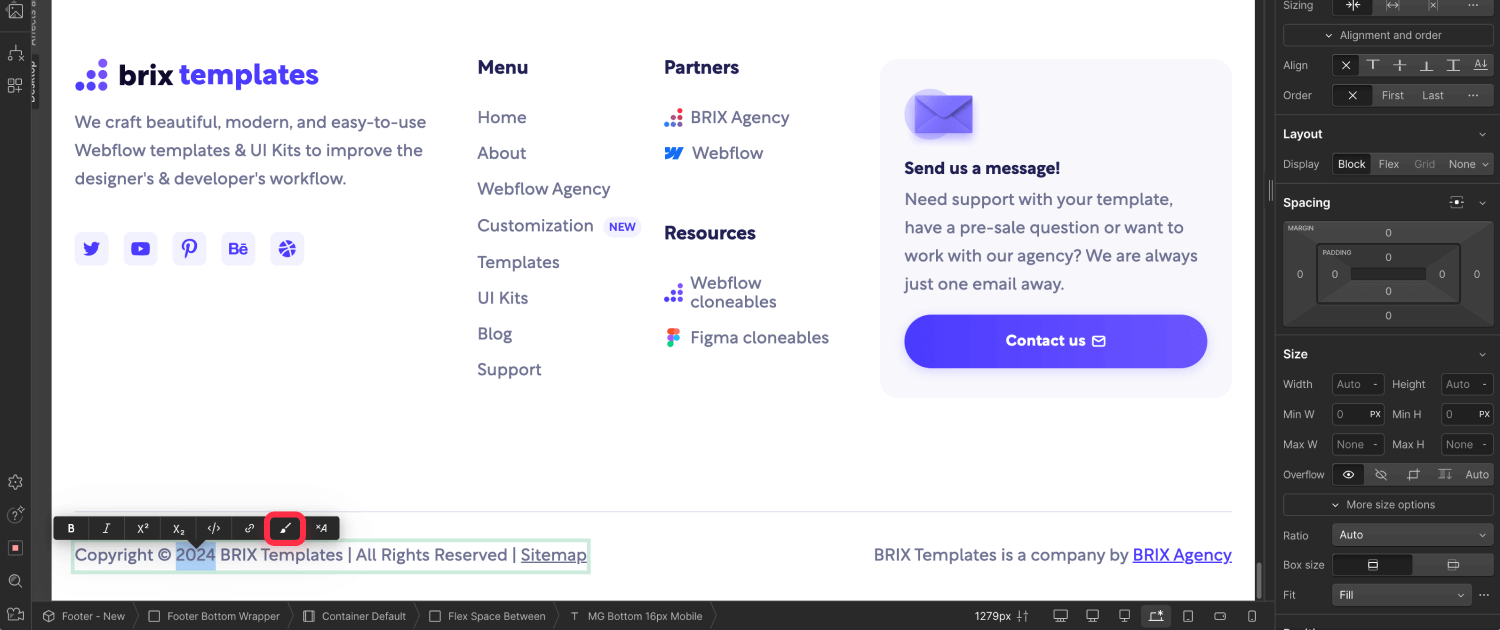Screen dimensions: 1500x630
Task: Collapse the Size section
Action: pos(1482,354)
